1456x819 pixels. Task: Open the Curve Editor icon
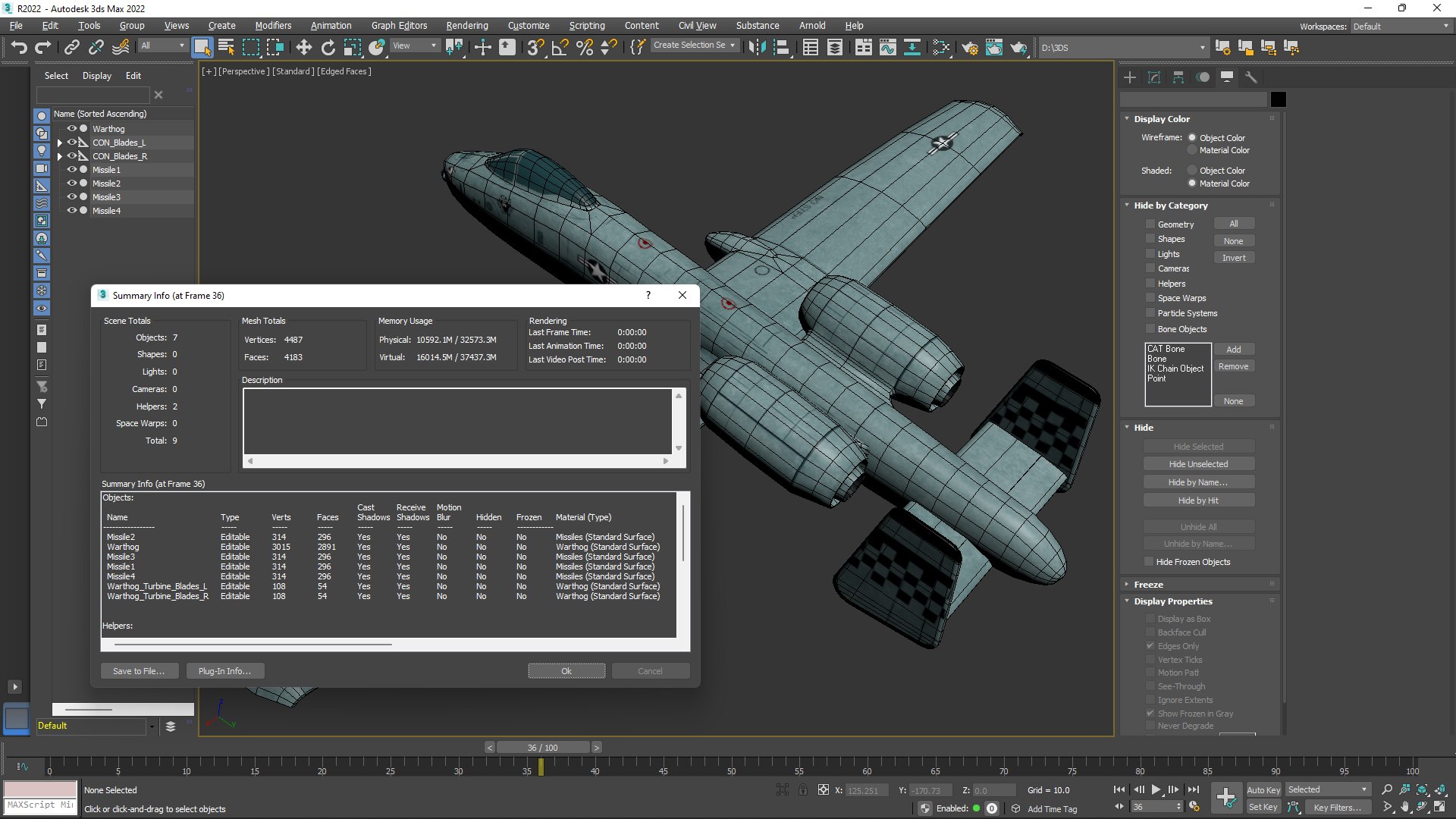[888, 48]
